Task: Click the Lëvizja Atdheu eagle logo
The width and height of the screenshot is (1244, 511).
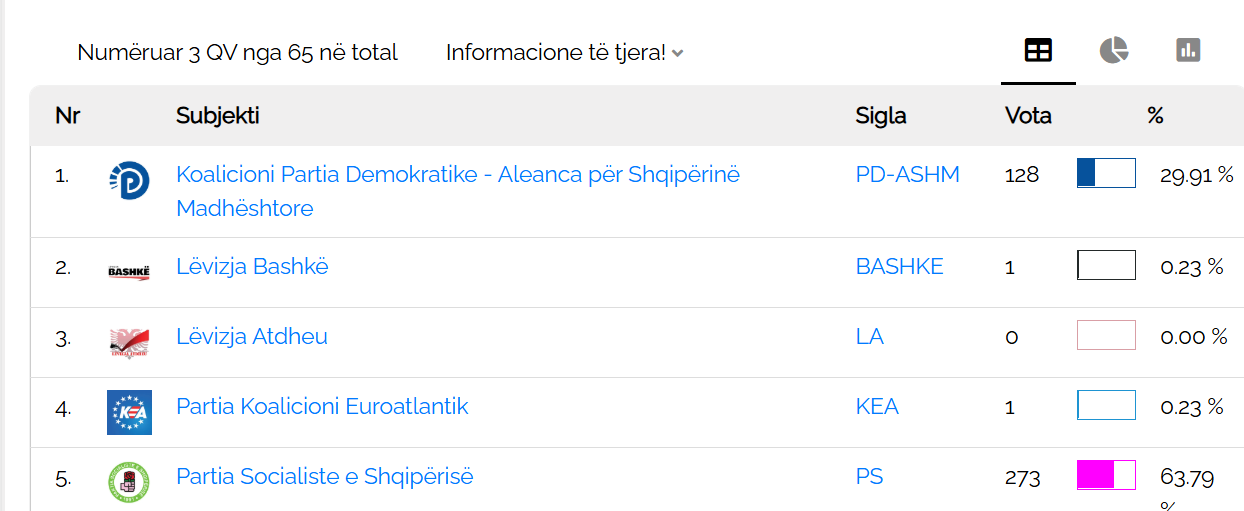Action: point(129,342)
